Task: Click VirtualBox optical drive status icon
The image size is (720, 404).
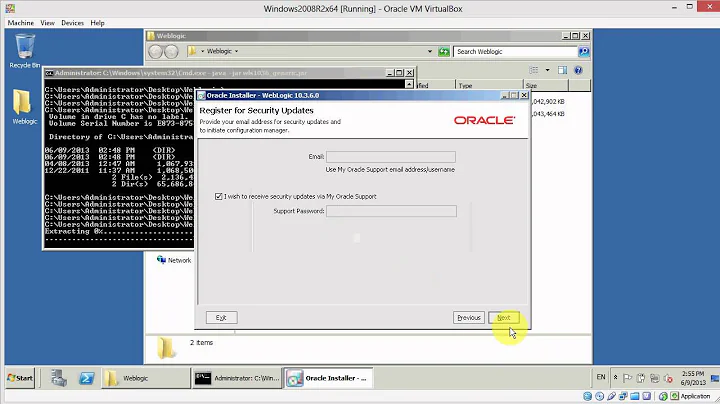Action: [599, 396]
